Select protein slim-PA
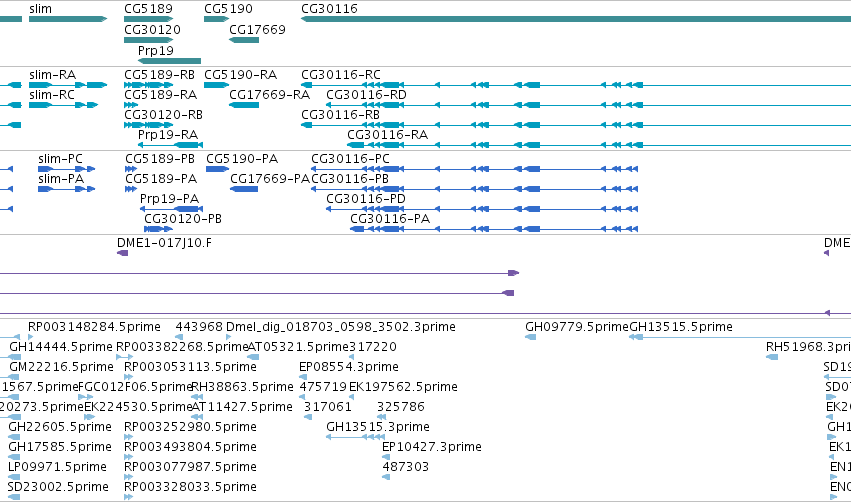The height and width of the screenshot is (502, 851). pos(61,179)
